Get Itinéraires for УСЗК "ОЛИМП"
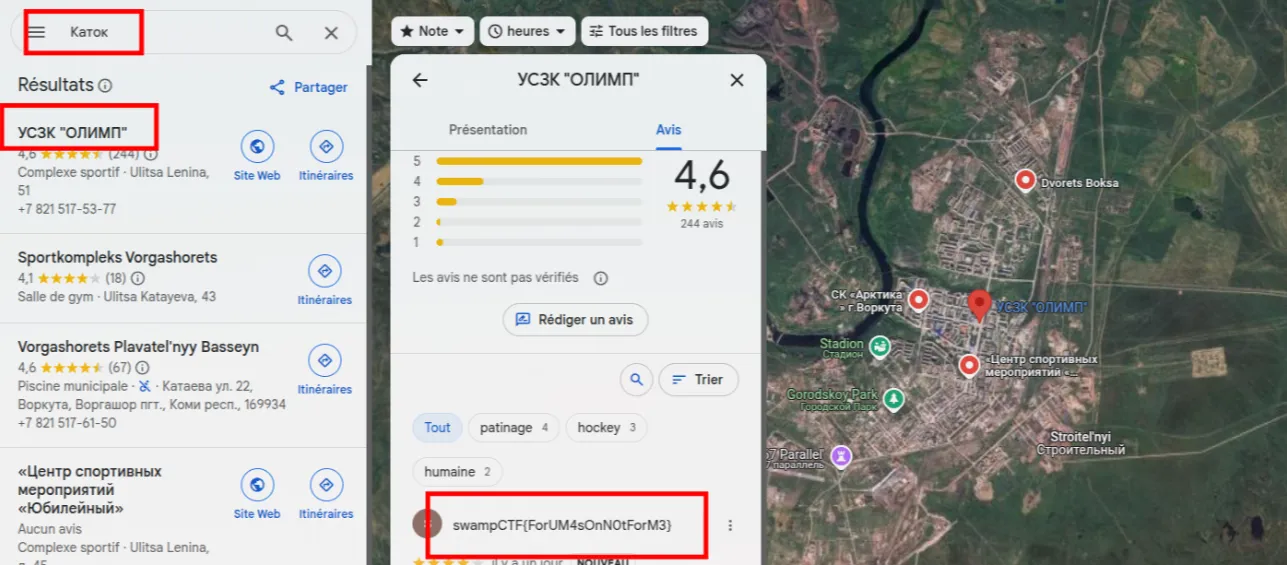1287x565 pixels. coord(326,156)
